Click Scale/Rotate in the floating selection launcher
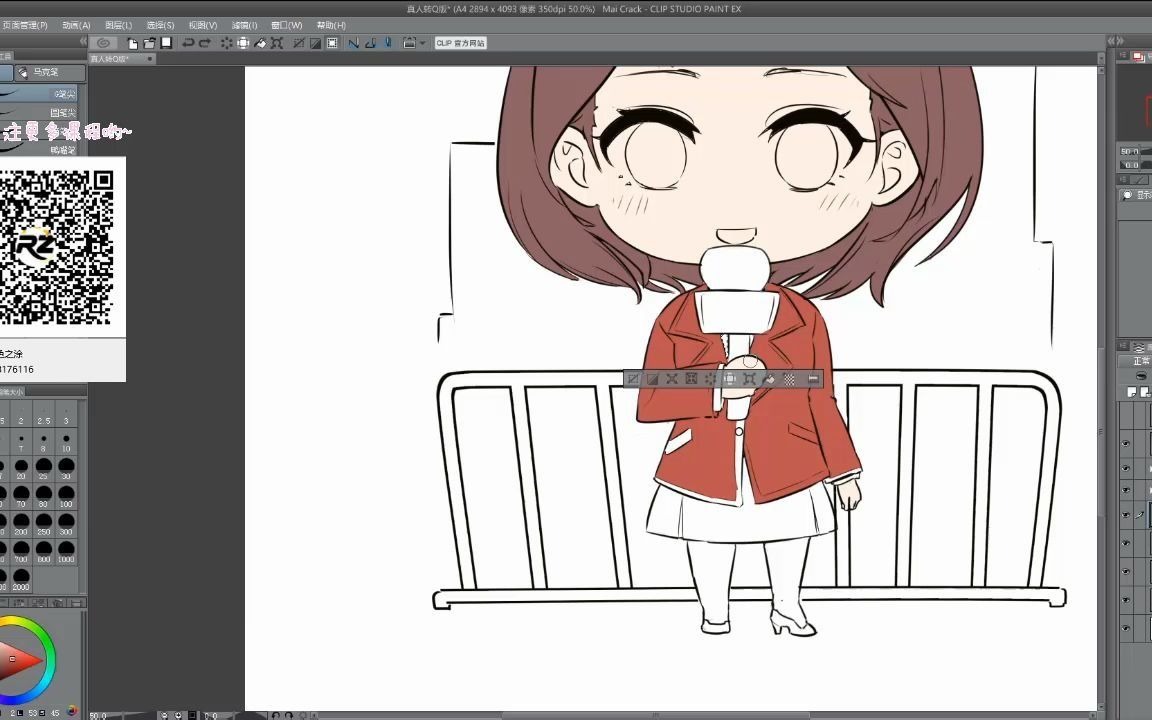The height and width of the screenshot is (720, 1152). pyautogui.click(x=749, y=379)
